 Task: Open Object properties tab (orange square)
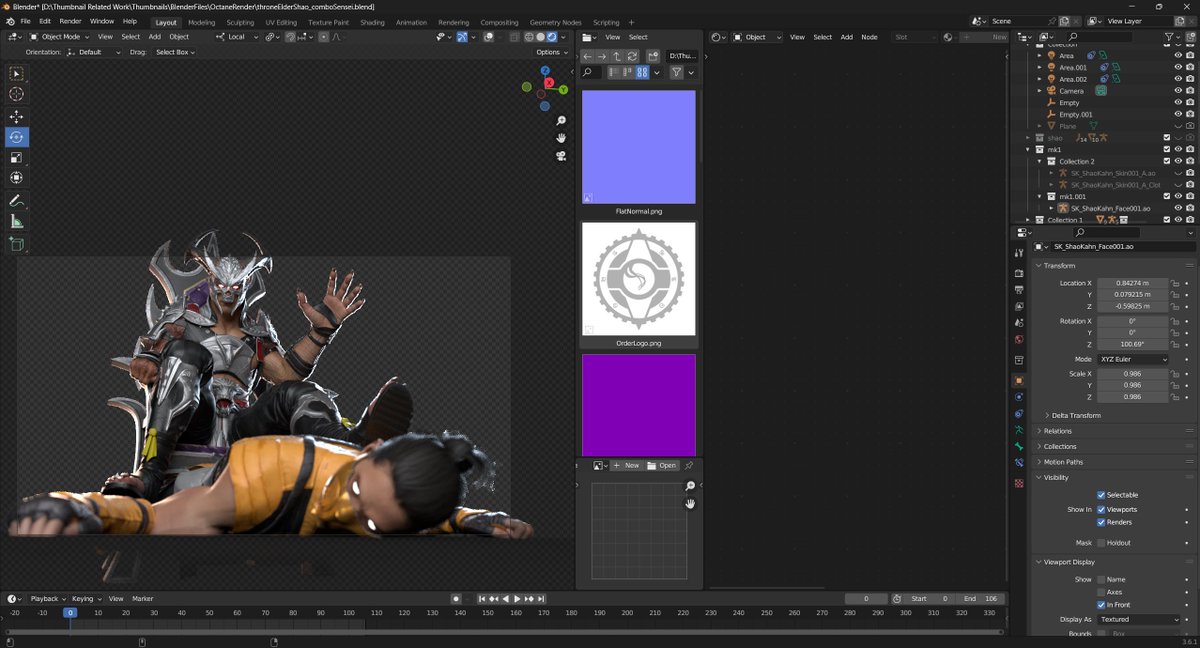[x=1018, y=380]
